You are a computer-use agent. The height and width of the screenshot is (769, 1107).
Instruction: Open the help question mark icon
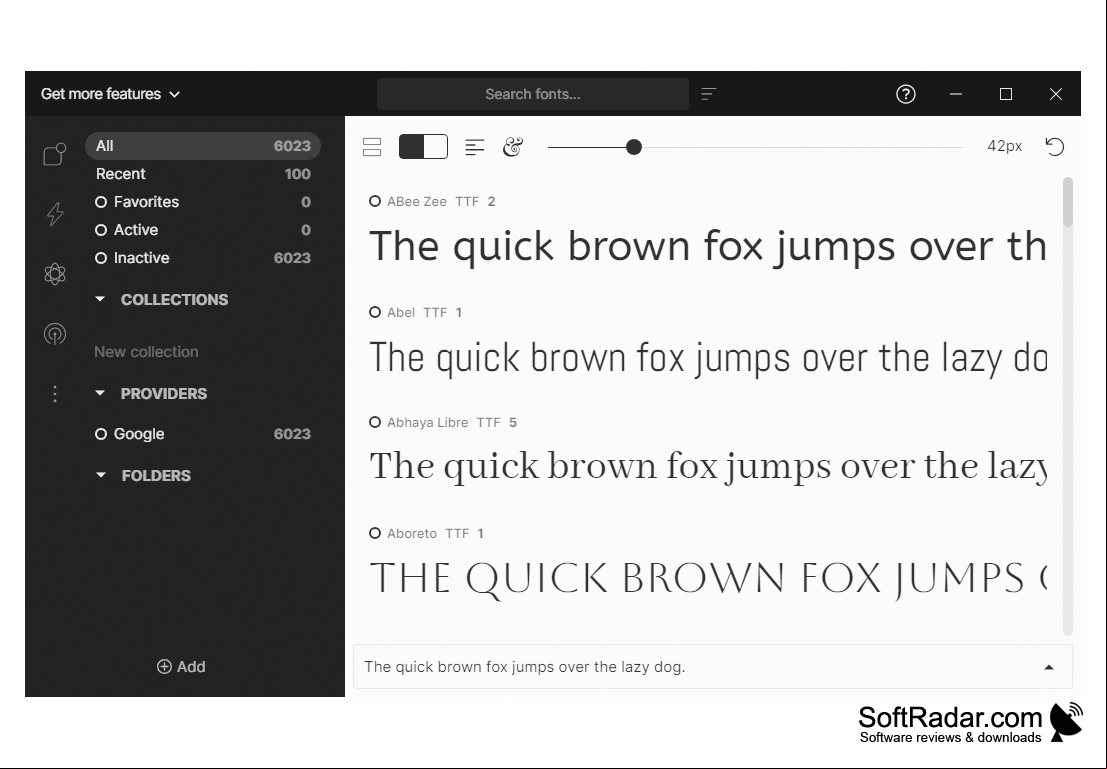(x=906, y=94)
